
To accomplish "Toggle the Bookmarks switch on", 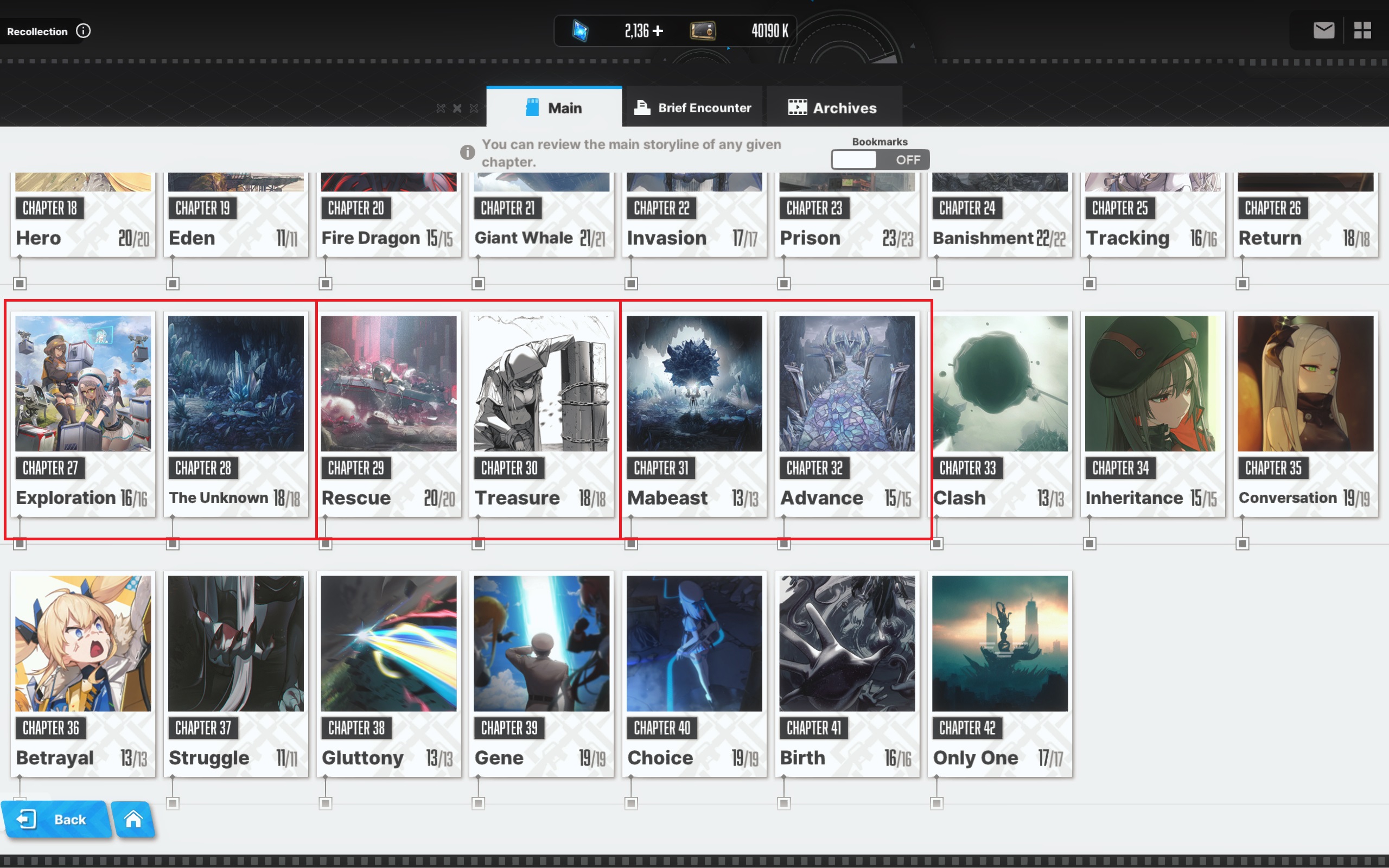I will coord(880,159).
